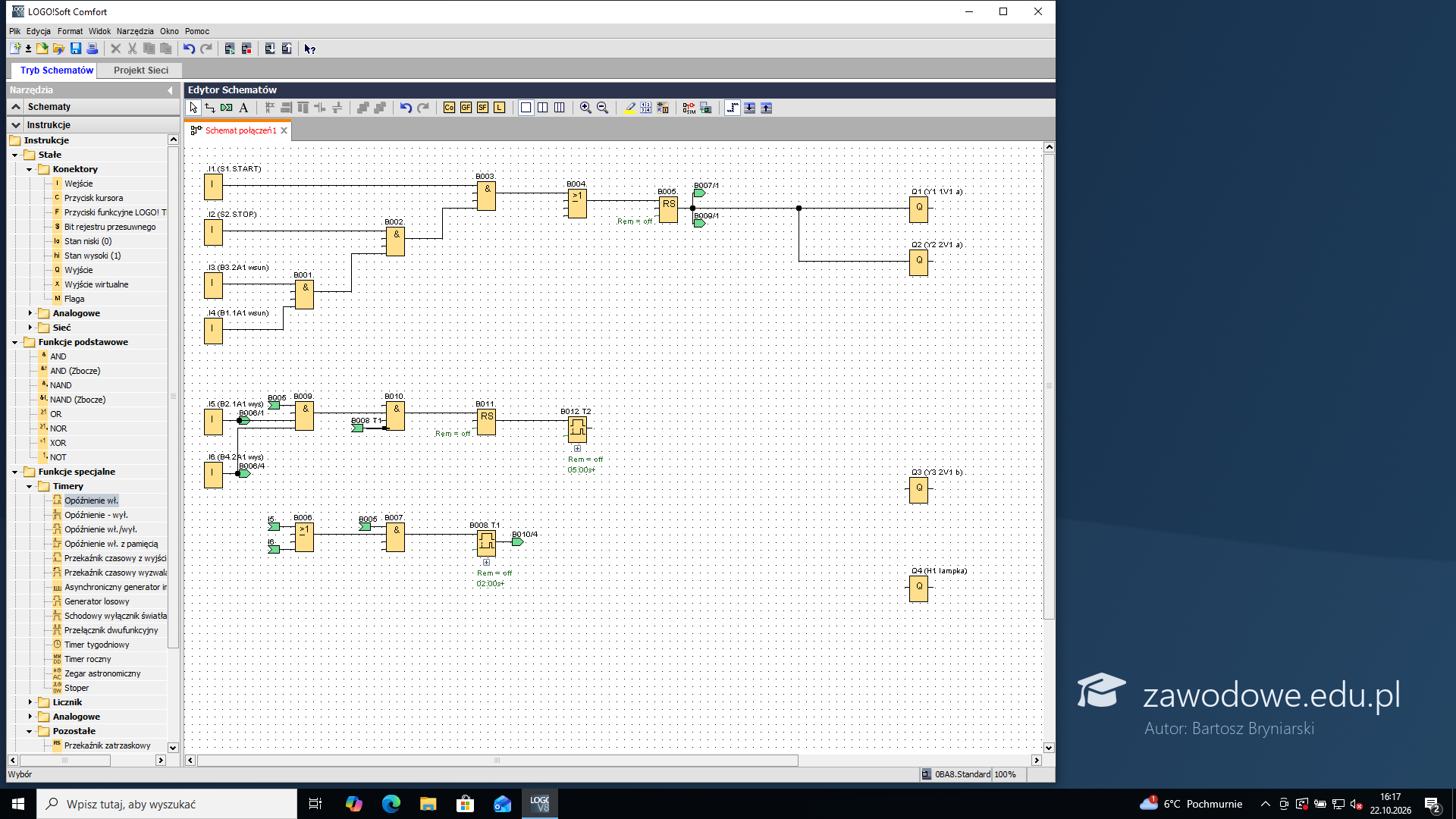Collapse the Schematy section chevron
The width and height of the screenshot is (1456, 819).
(x=15, y=107)
